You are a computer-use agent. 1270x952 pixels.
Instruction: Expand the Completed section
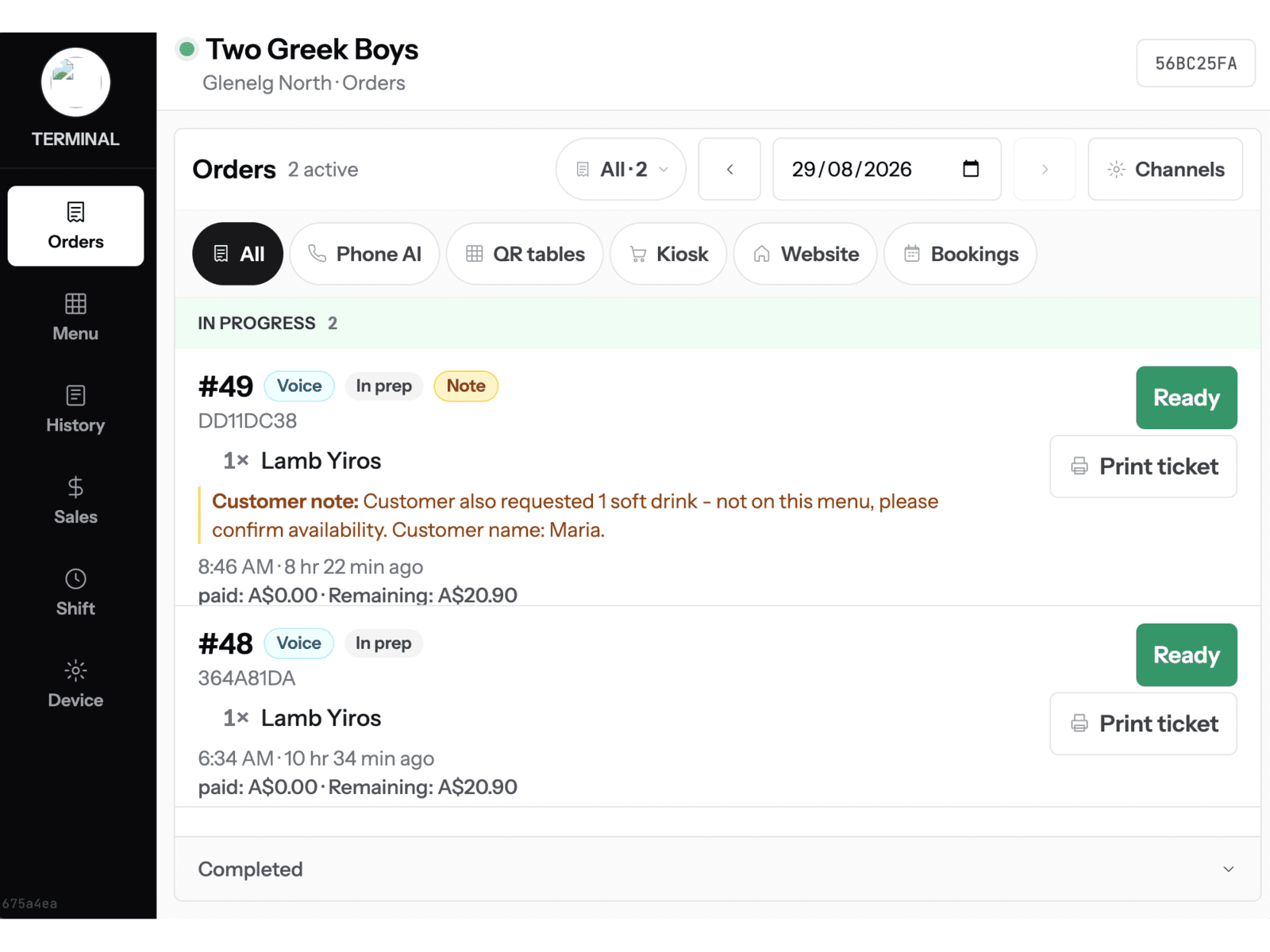pyautogui.click(x=718, y=869)
